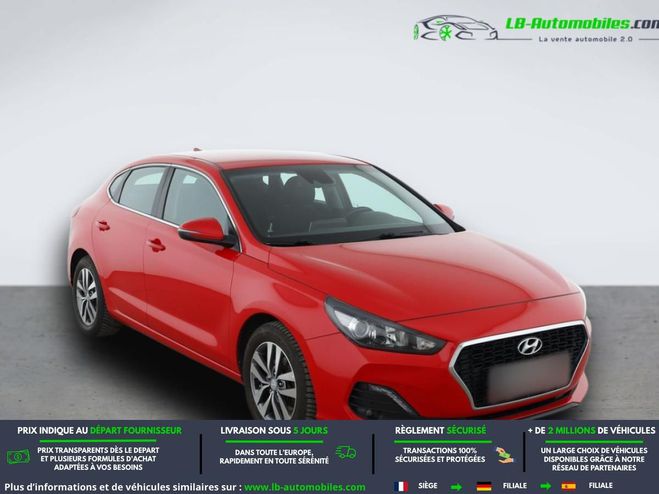
Task: Click 'La vente automobile 2.0' tagline
Action: click(x=586, y=39)
